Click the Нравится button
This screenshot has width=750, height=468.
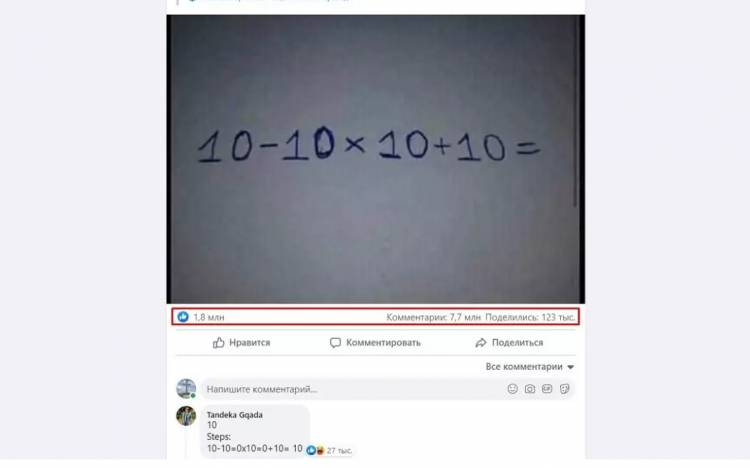point(242,343)
